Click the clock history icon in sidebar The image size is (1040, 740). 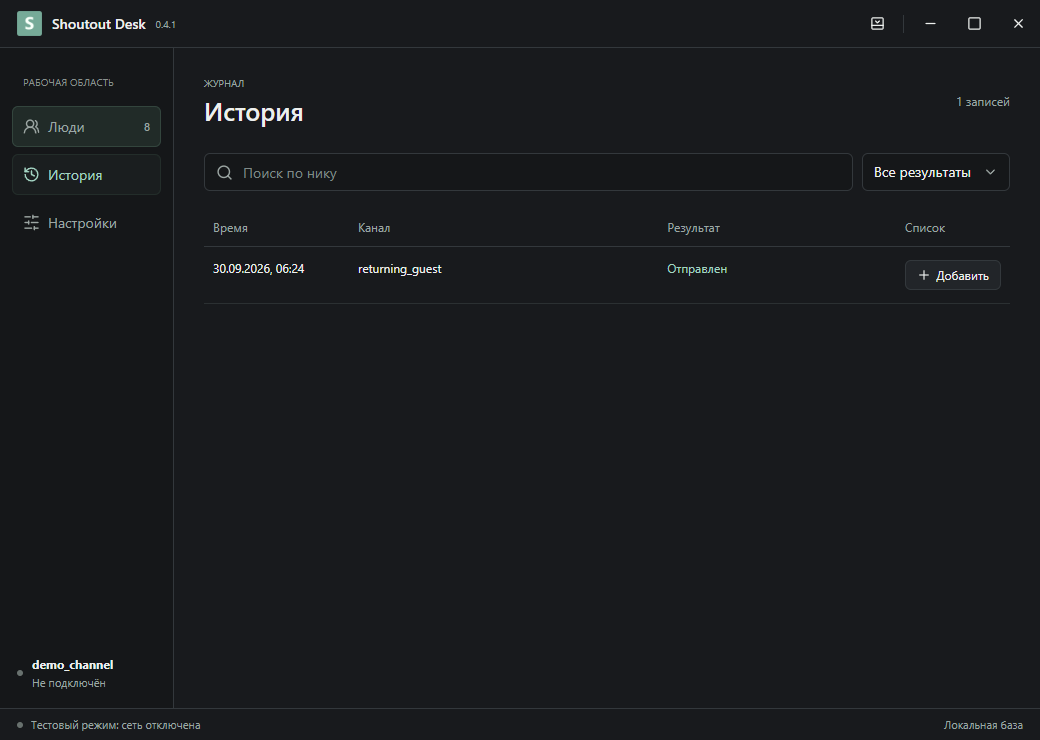click(x=31, y=175)
